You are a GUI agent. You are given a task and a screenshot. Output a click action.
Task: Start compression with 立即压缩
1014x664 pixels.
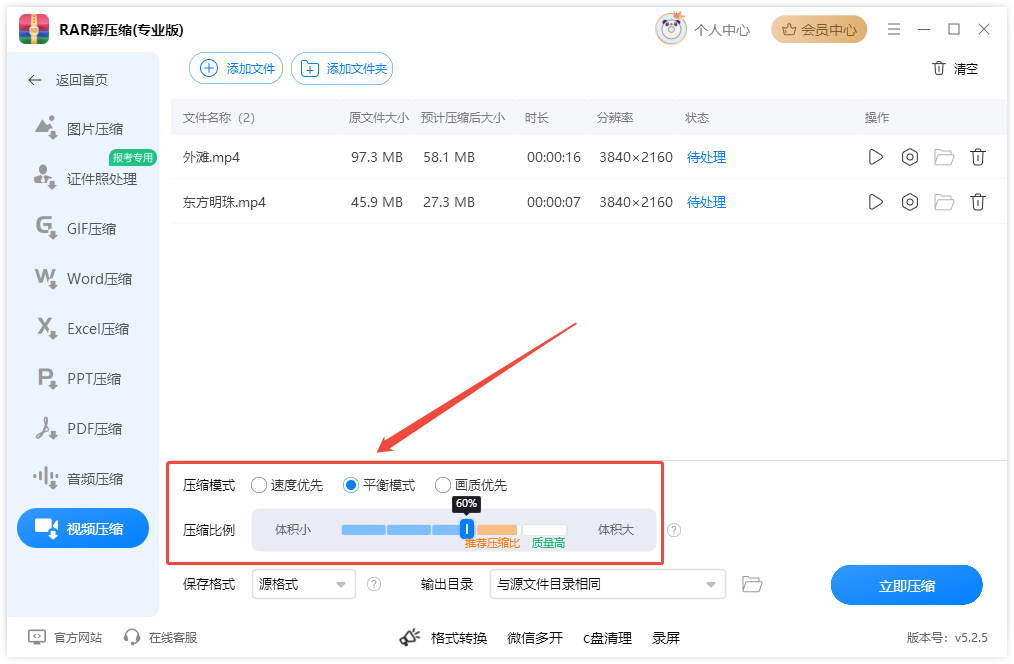(907, 585)
